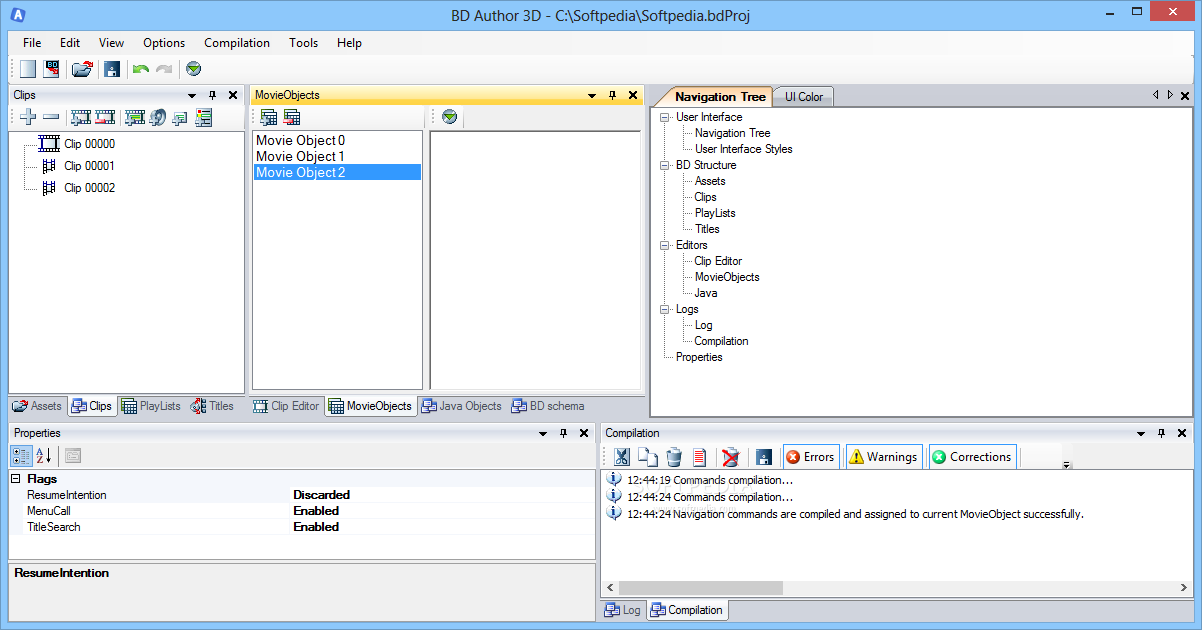Click the green compile icon in main toolbar
The height and width of the screenshot is (630, 1202).
(x=194, y=69)
